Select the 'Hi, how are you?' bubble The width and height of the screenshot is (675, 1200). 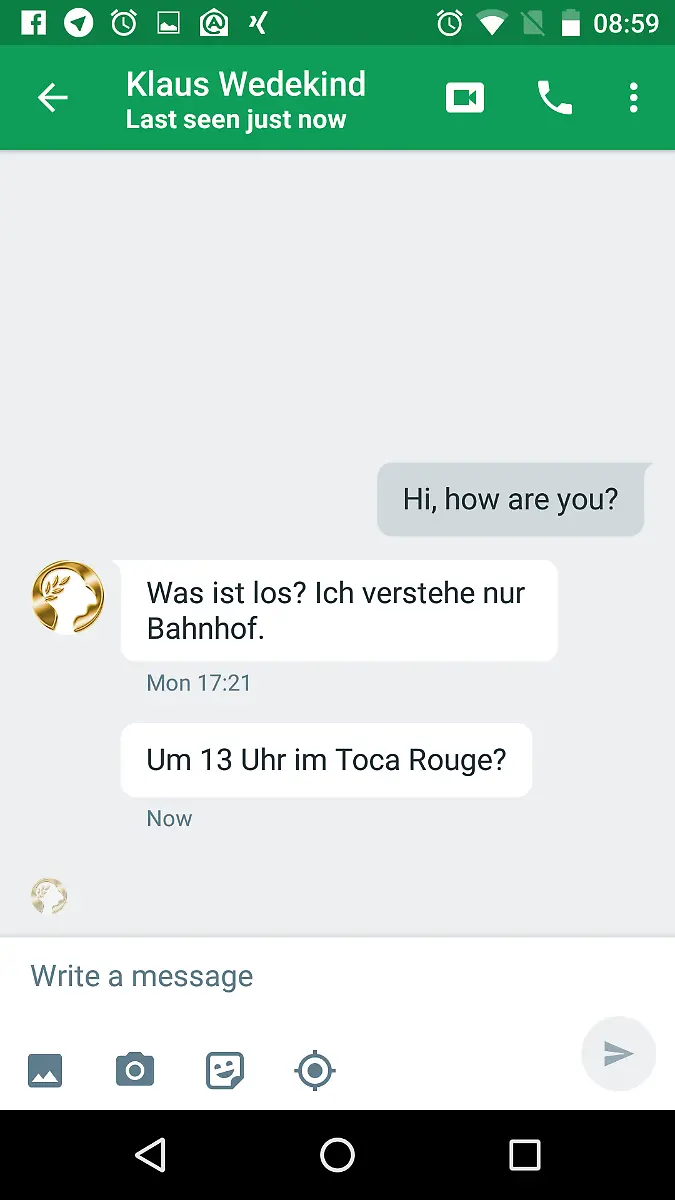tap(511, 499)
